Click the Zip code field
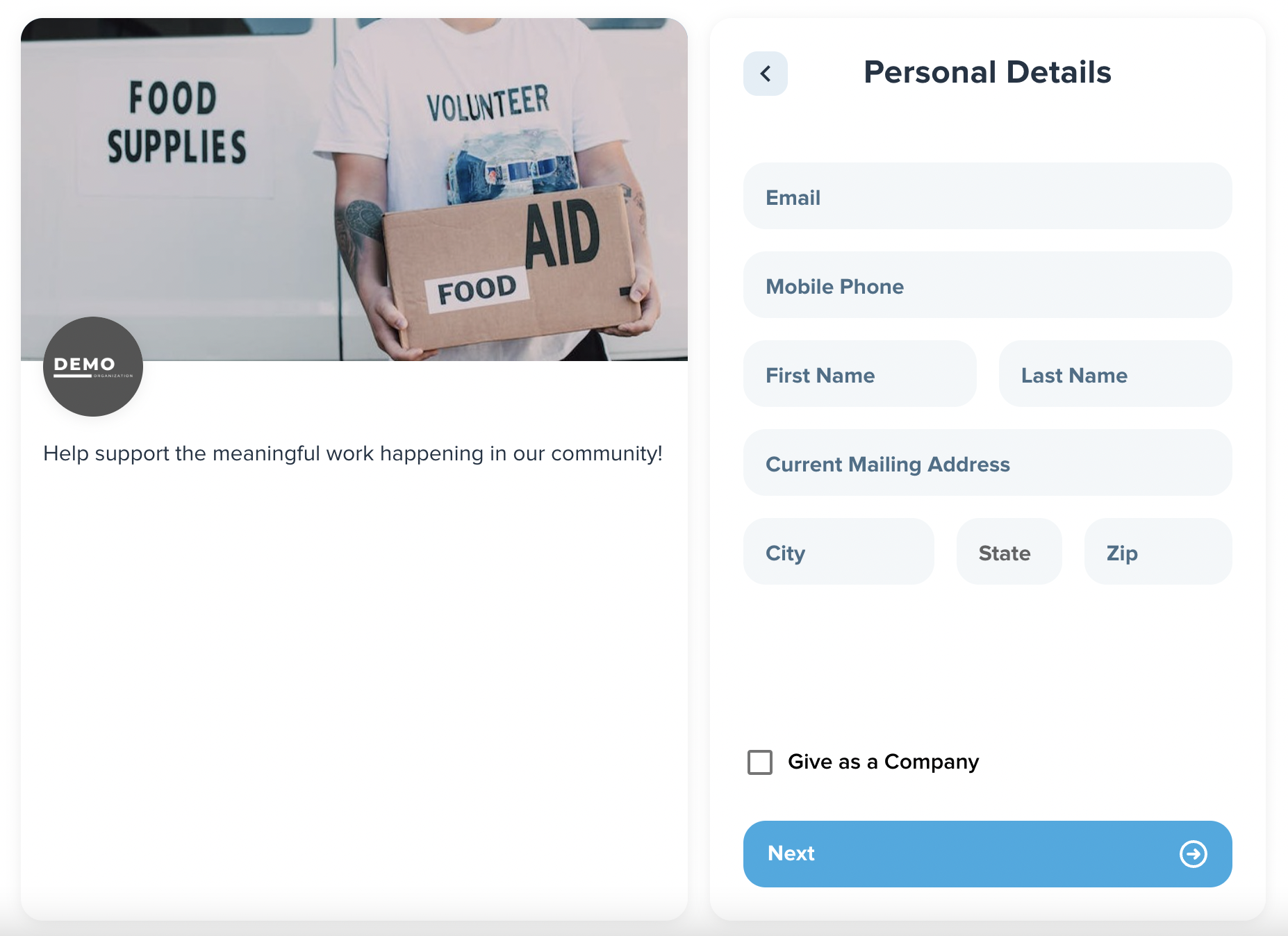 click(1157, 553)
